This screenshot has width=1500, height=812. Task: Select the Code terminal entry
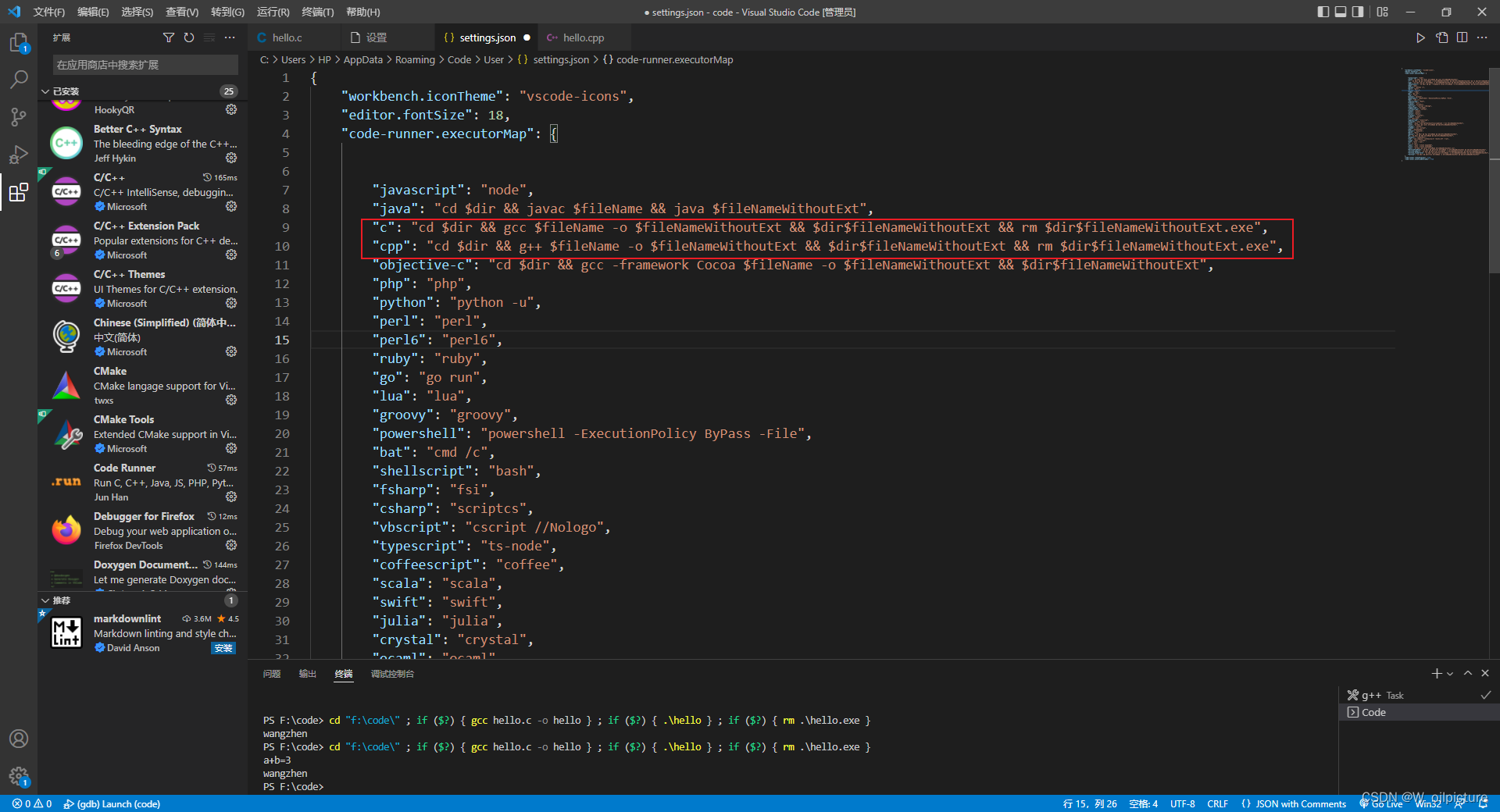1419,712
